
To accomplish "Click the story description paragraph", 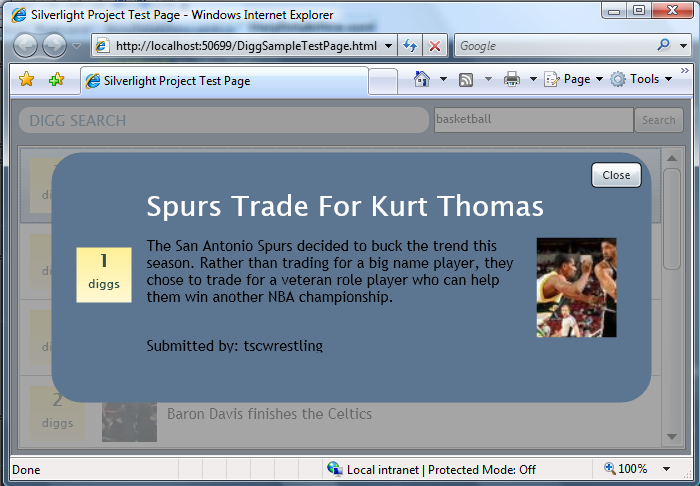I will [330, 271].
